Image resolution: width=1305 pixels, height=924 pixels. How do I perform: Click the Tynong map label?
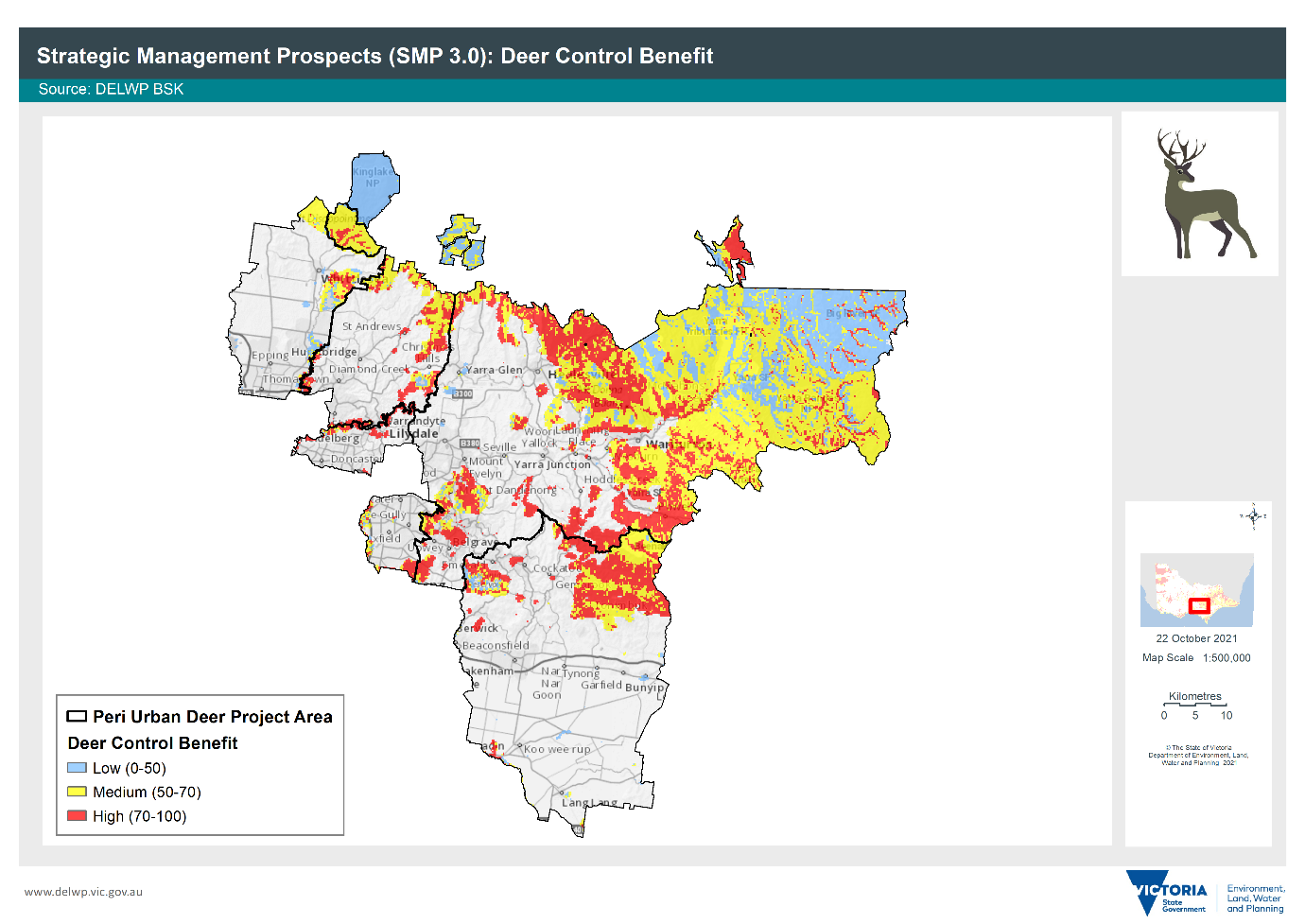point(581,673)
